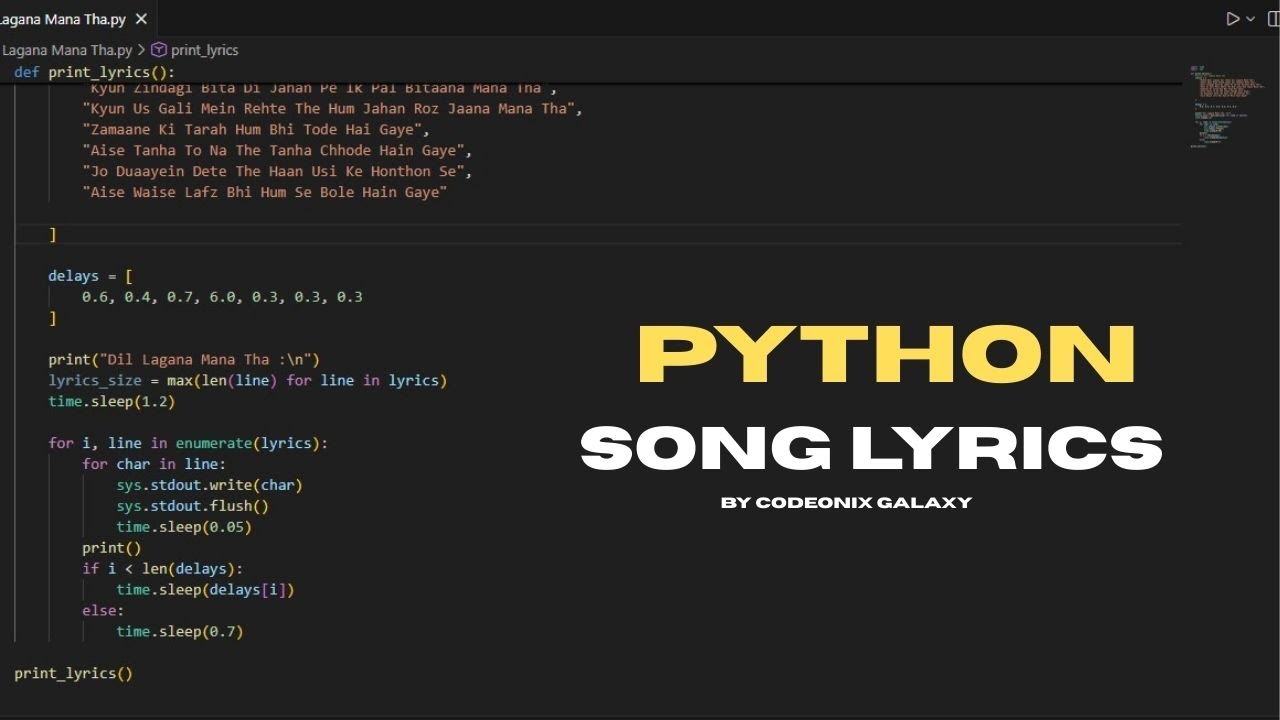Click the time.sleep(0.05) line
Viewport: 1280px width, 720px height.
click(x=184, y=527)
